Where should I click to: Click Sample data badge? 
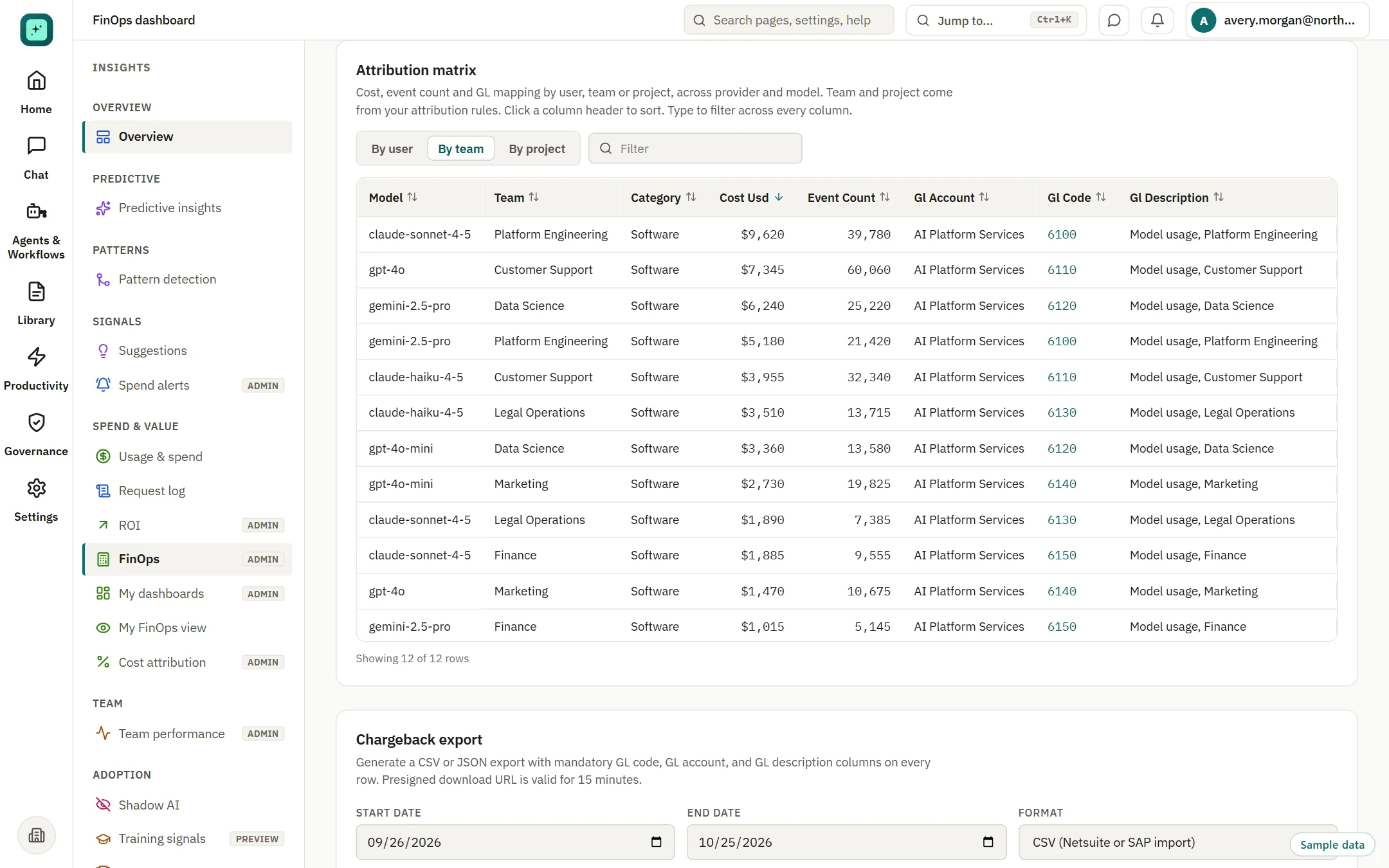click(1332, 844)
